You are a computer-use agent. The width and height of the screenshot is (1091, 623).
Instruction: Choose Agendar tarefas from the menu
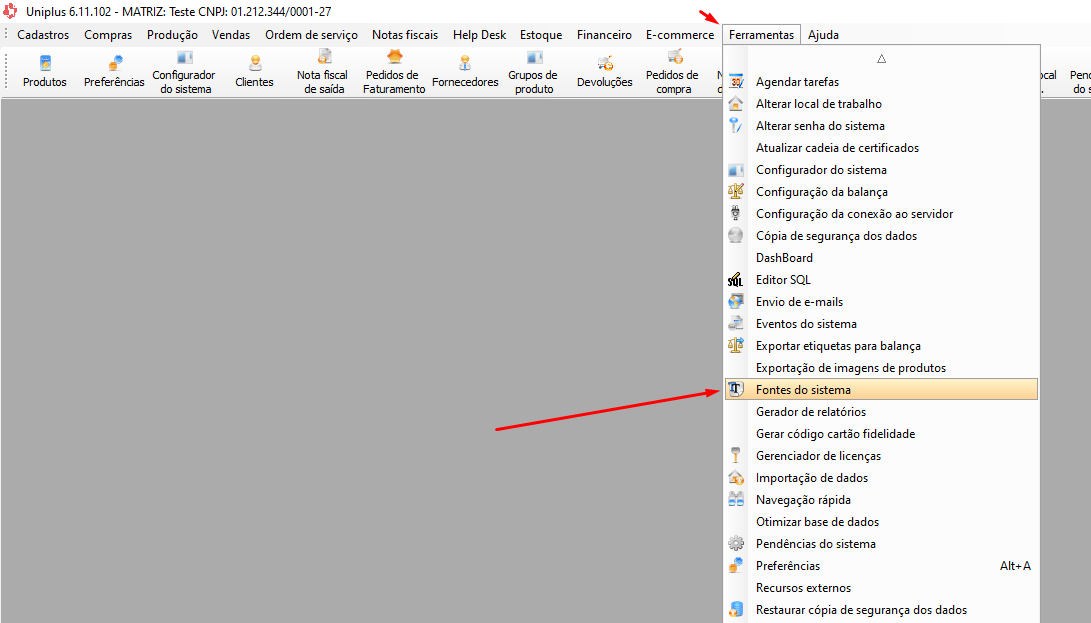point(882,82)
